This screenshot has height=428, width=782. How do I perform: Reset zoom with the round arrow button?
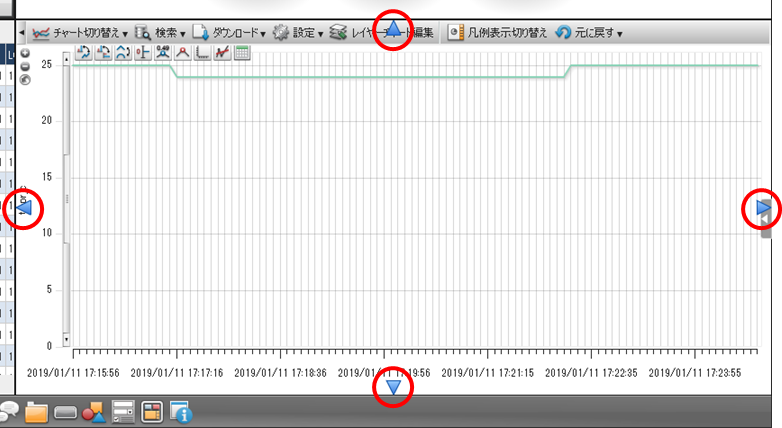click(25, 80)
